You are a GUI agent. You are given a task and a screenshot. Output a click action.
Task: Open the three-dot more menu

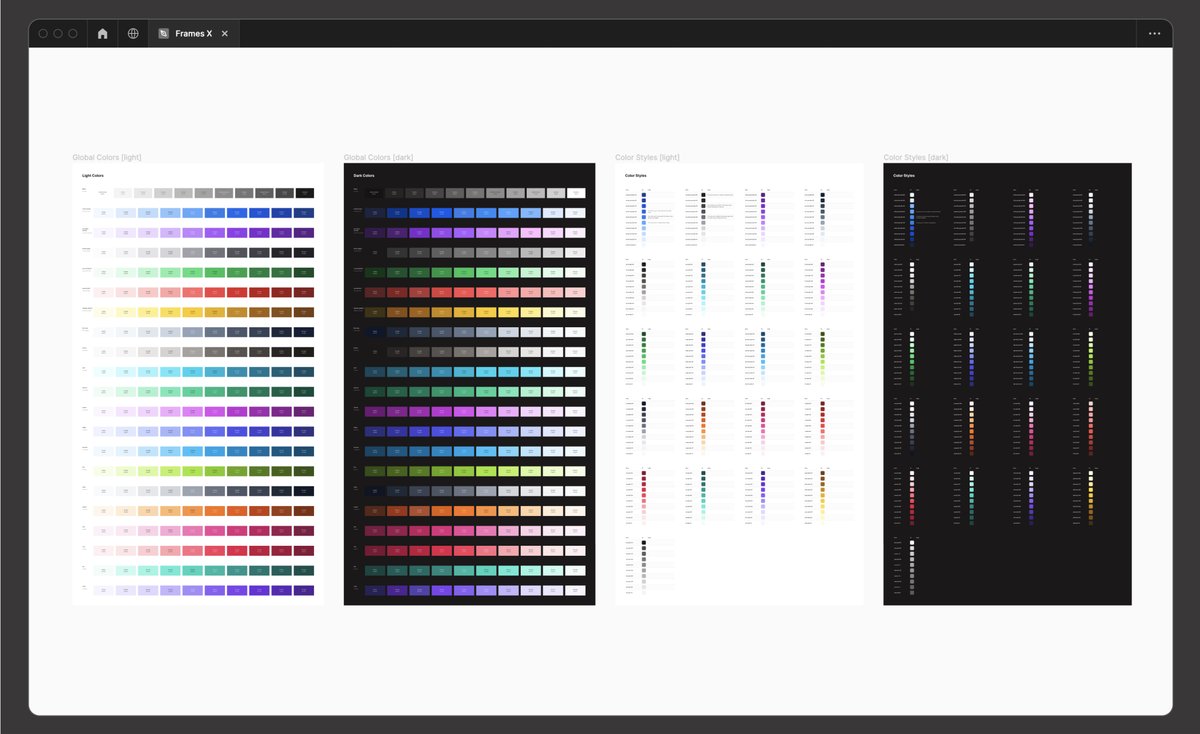pyautogui.click(x=1155, y=33)
